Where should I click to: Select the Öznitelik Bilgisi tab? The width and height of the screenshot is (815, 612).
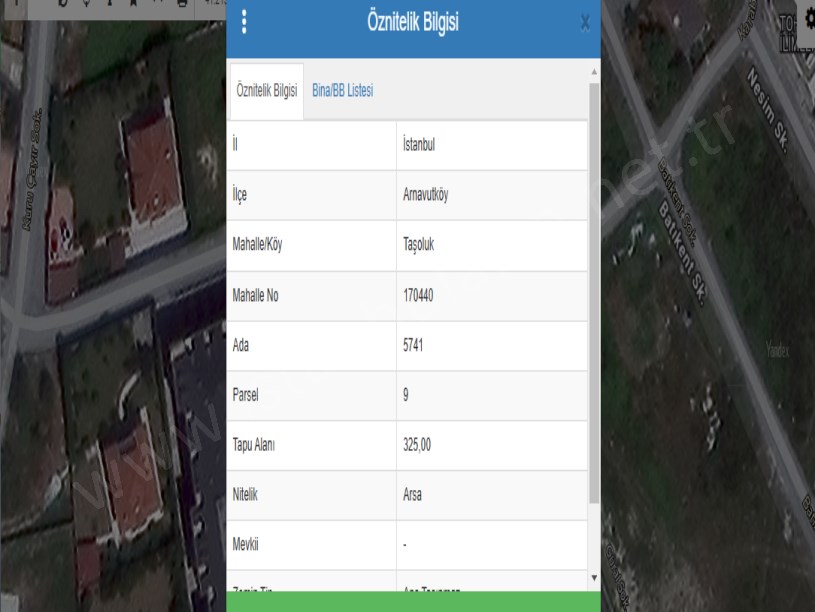click(266, 90)
